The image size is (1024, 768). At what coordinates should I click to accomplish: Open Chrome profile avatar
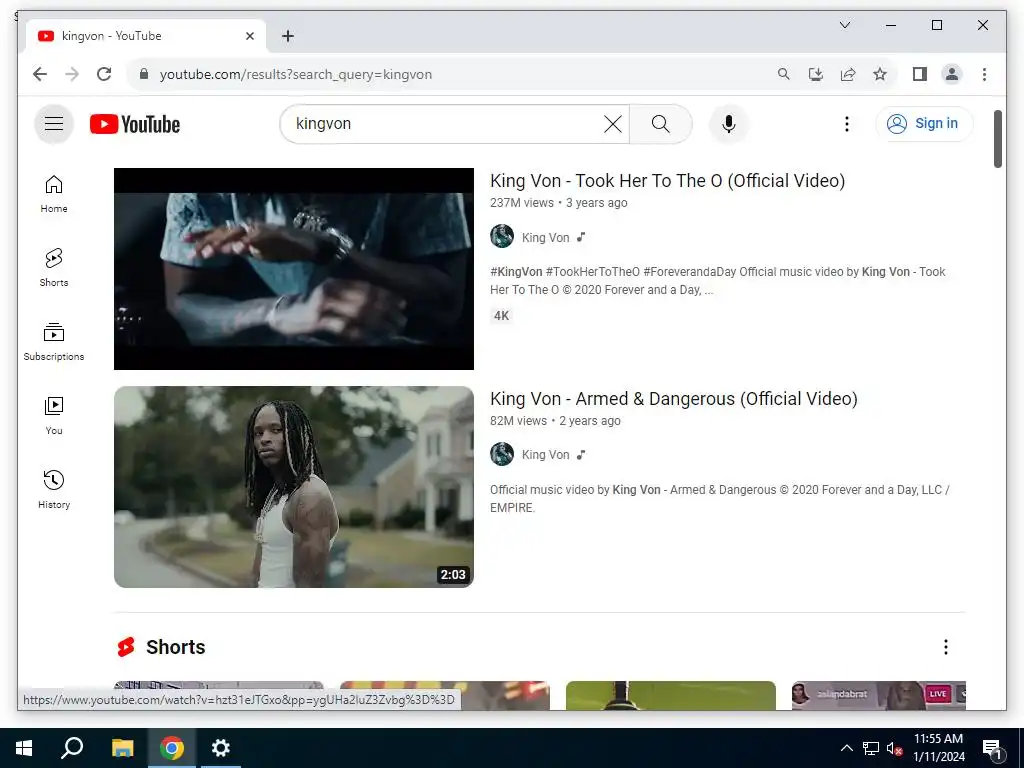pos(952,74)
